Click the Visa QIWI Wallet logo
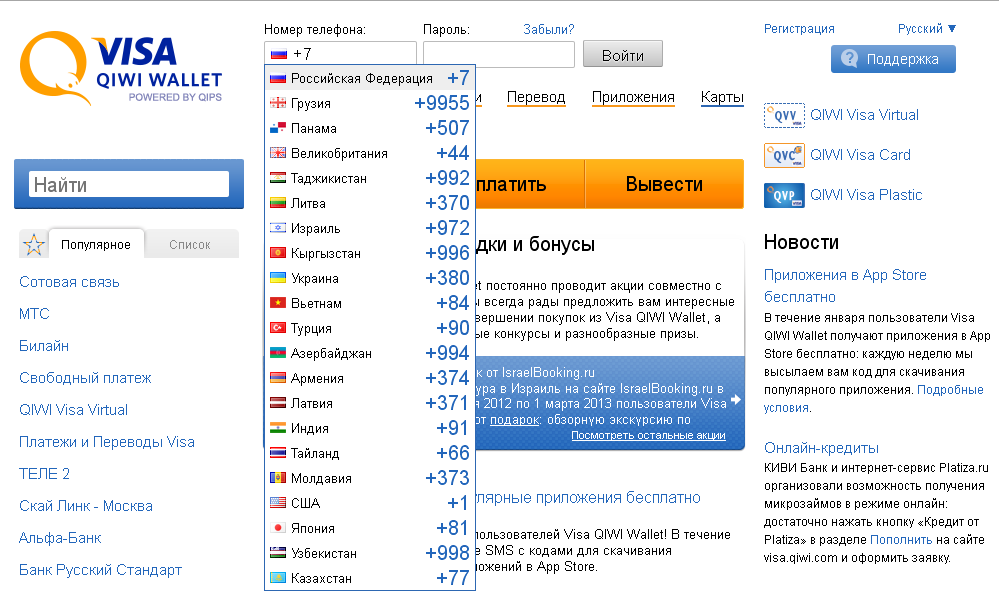Screen dimensions: 999x591 click(x=122, y=68)
